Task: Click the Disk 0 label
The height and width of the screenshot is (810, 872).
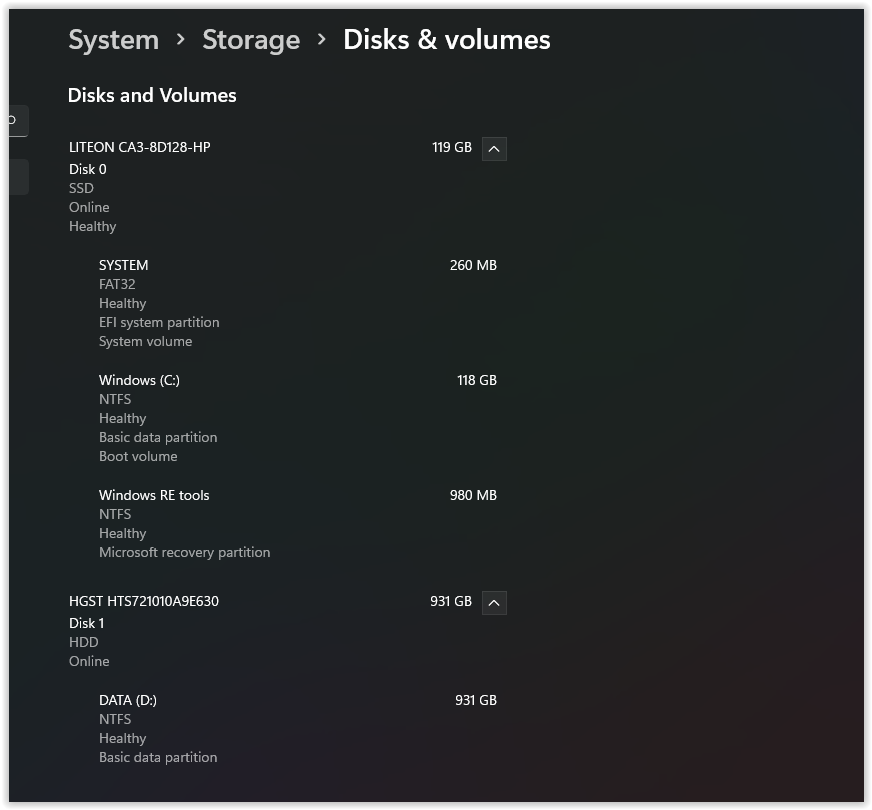Action: pyautogui.click(x=87, y=169)
